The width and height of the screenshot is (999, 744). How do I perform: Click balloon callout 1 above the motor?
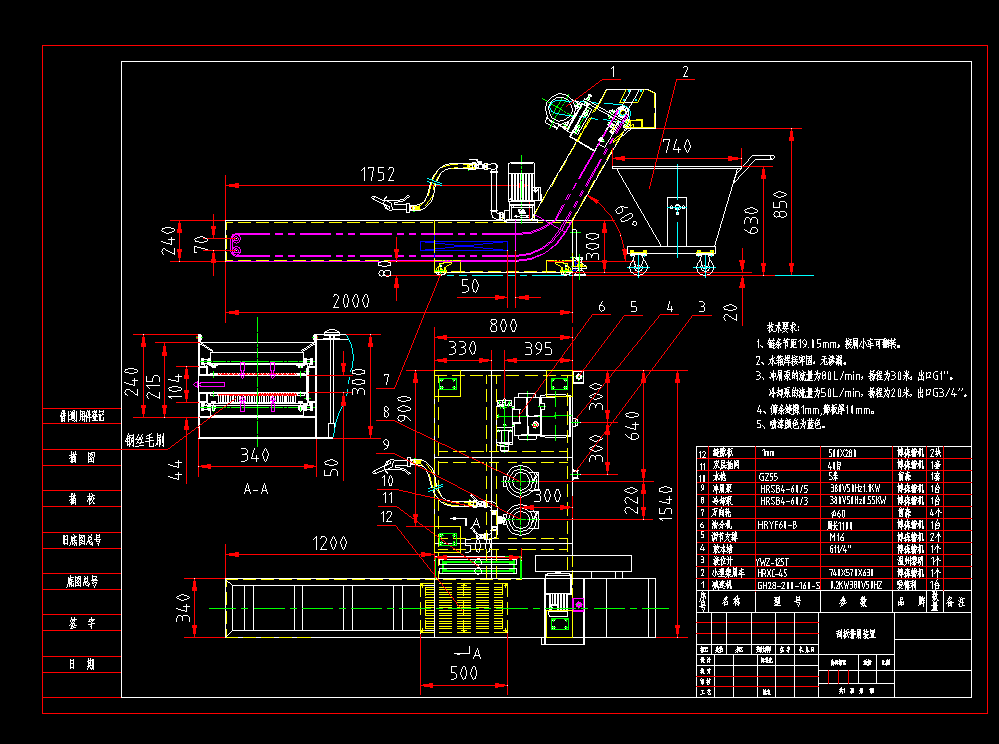(x=611, y=72)
